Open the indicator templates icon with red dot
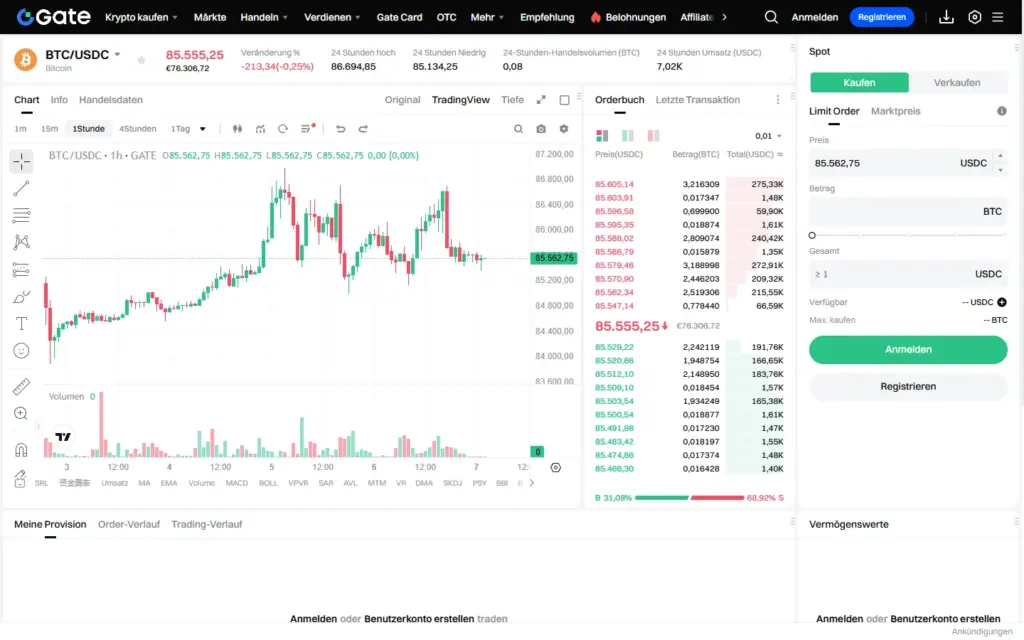 pyautogui.click(x=307, y=129)
